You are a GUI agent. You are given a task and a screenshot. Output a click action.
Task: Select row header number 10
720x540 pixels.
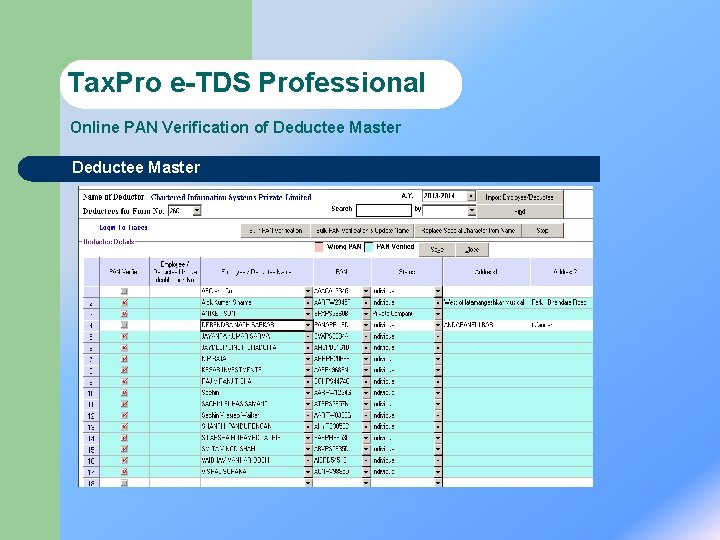click(91, 393)
